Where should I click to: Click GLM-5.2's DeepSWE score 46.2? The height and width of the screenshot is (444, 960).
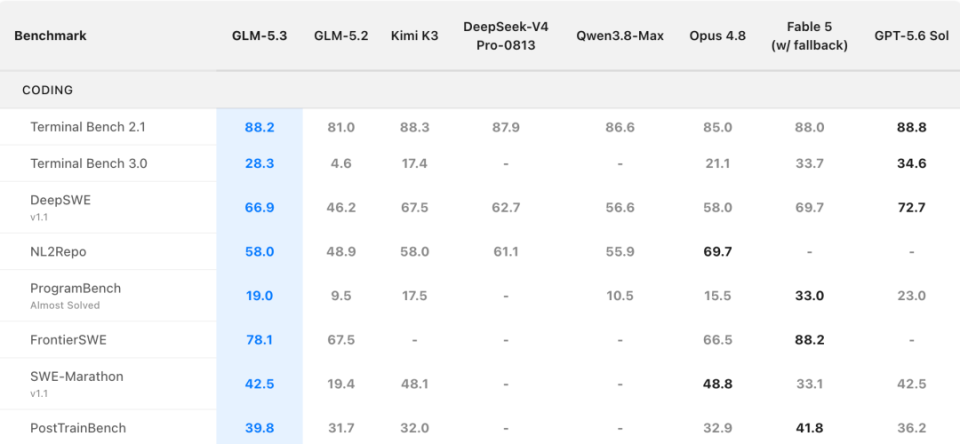pyautogui.click(x=341, y=208)
